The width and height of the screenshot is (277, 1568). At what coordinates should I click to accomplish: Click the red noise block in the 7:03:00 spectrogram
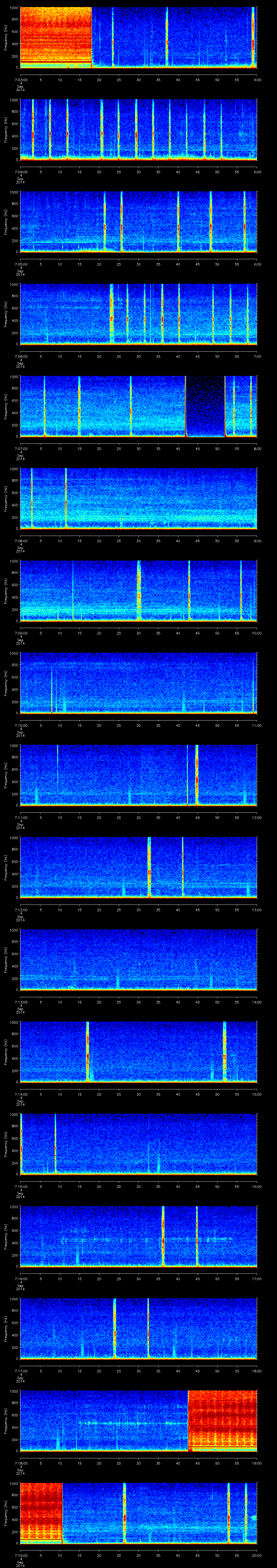[x=55, y=36]
